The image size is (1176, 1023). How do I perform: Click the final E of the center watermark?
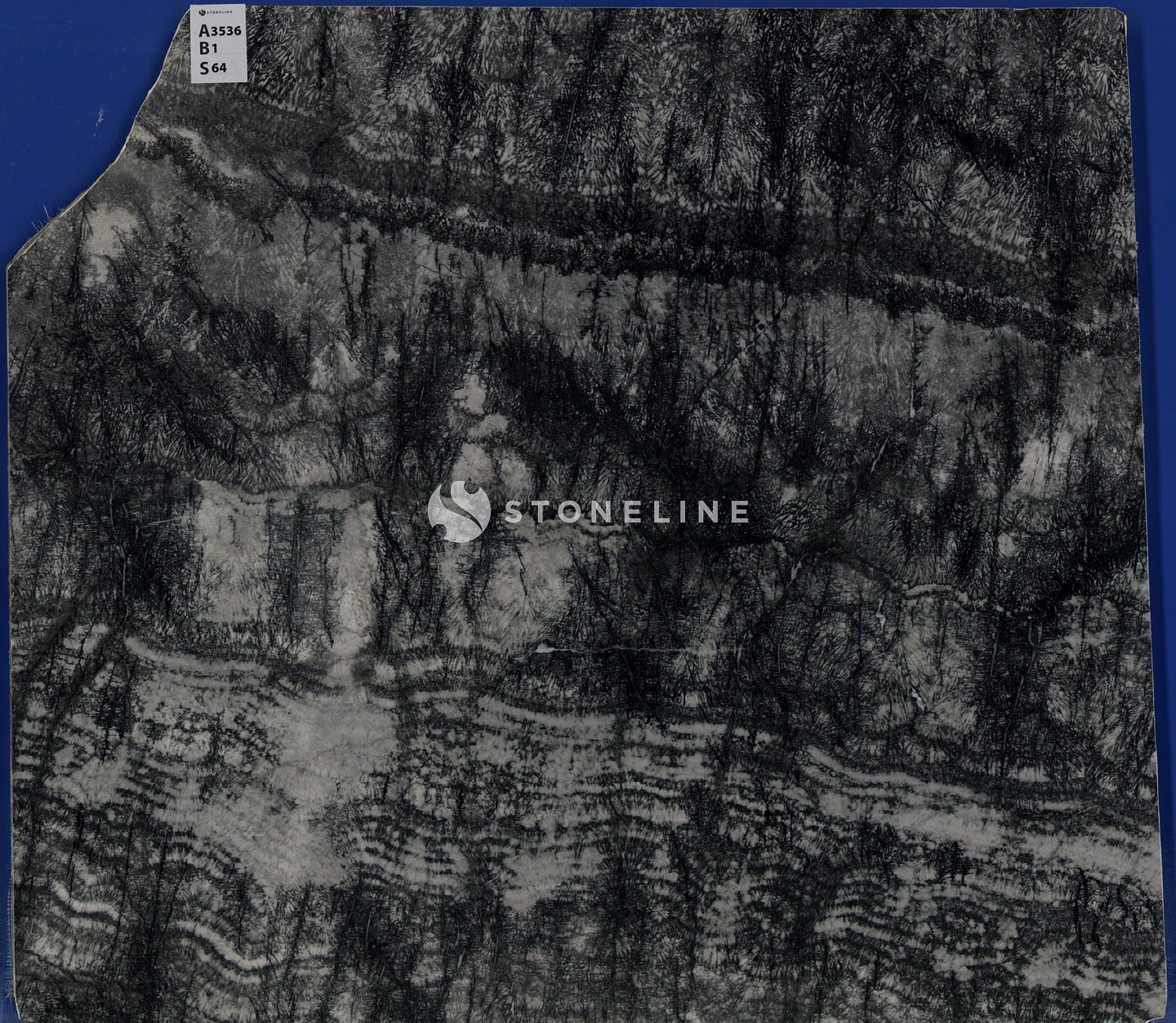click(x=738, y=512)
